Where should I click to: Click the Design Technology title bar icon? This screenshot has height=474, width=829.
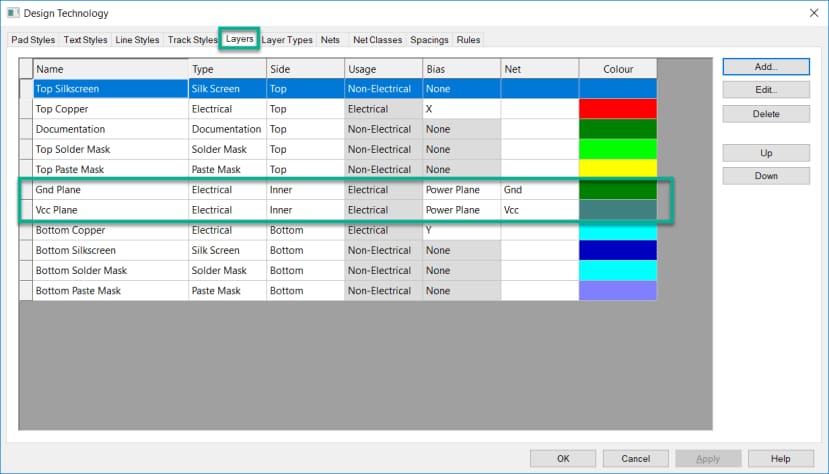click(13, 13)
